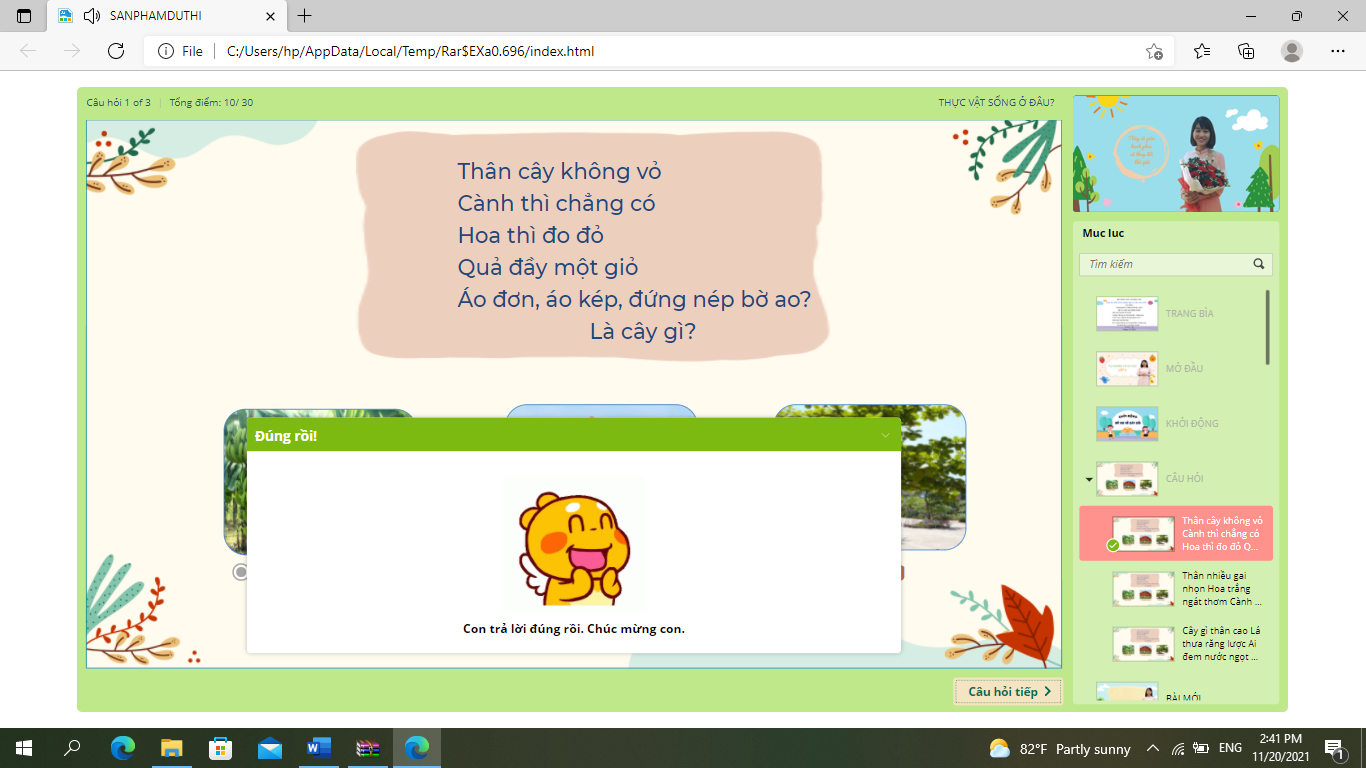
Task: Add this page to favorites
Action: click(1154, 51)
